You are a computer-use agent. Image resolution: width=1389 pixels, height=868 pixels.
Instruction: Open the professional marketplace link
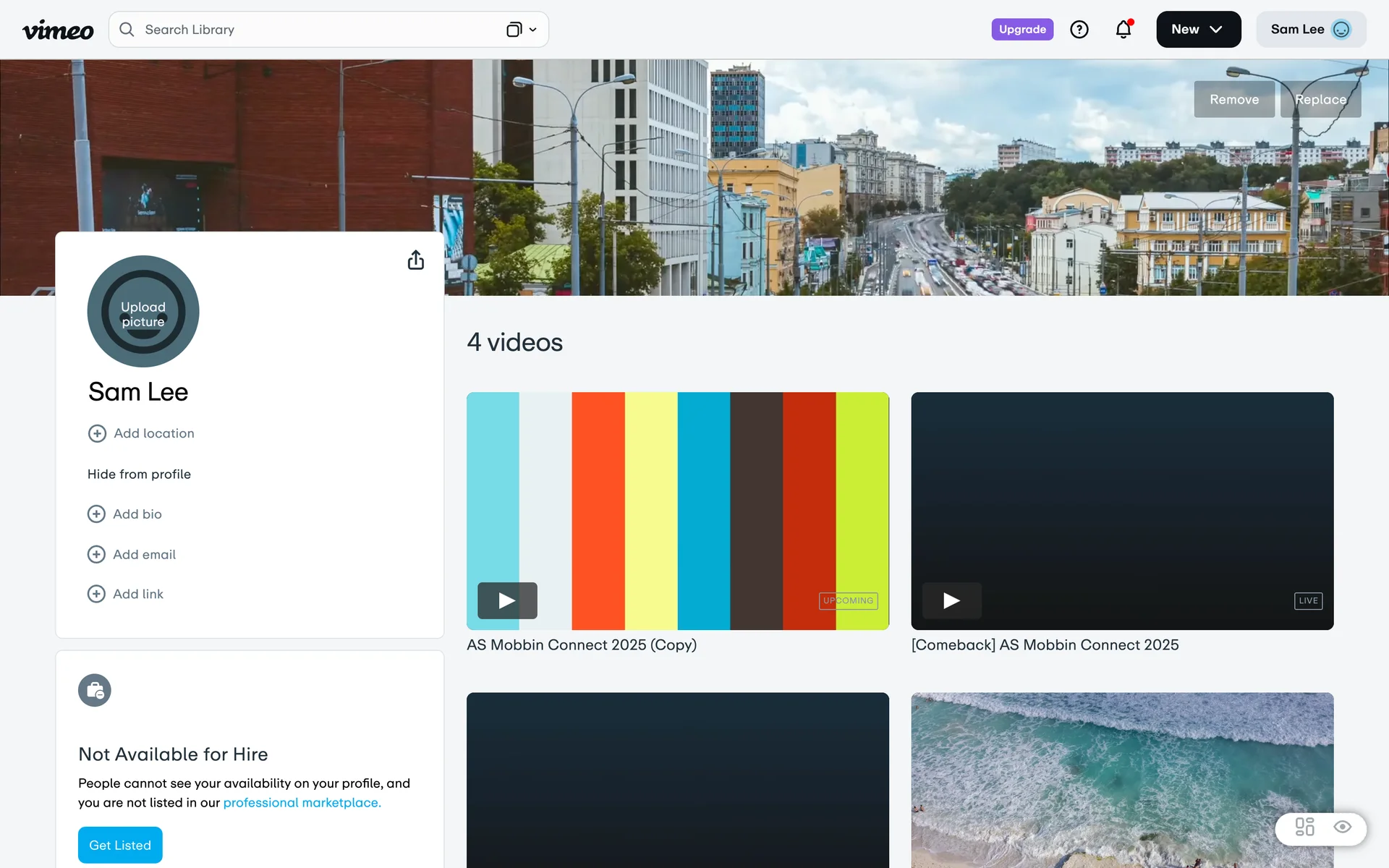[302, 803]
